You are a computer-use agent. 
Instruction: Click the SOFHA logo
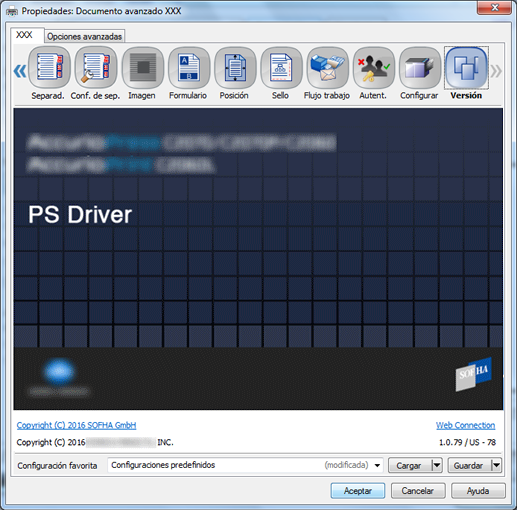(474, 374)
